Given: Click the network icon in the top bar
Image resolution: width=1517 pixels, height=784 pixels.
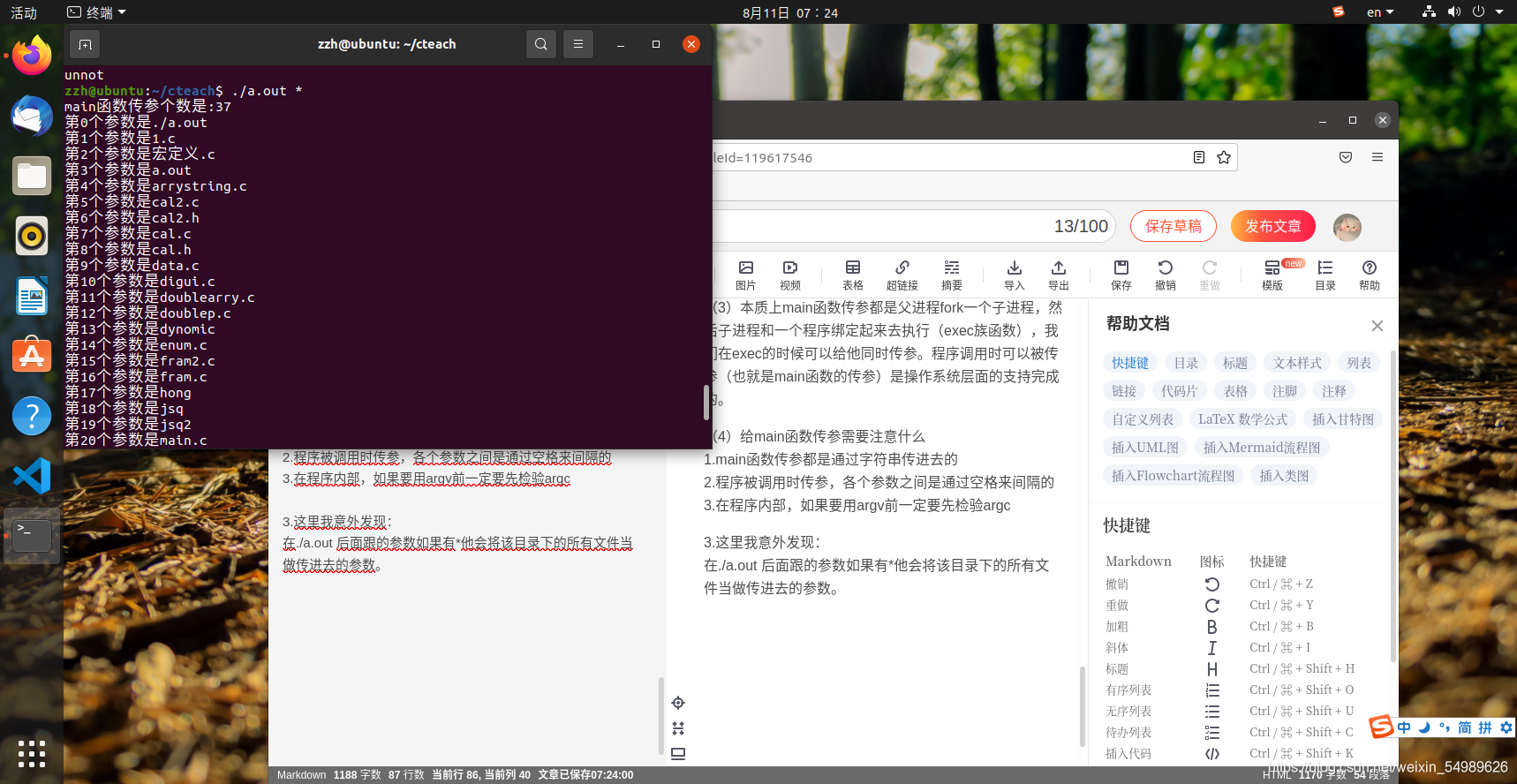Looking at the screenshot, I should (1429, 12).
